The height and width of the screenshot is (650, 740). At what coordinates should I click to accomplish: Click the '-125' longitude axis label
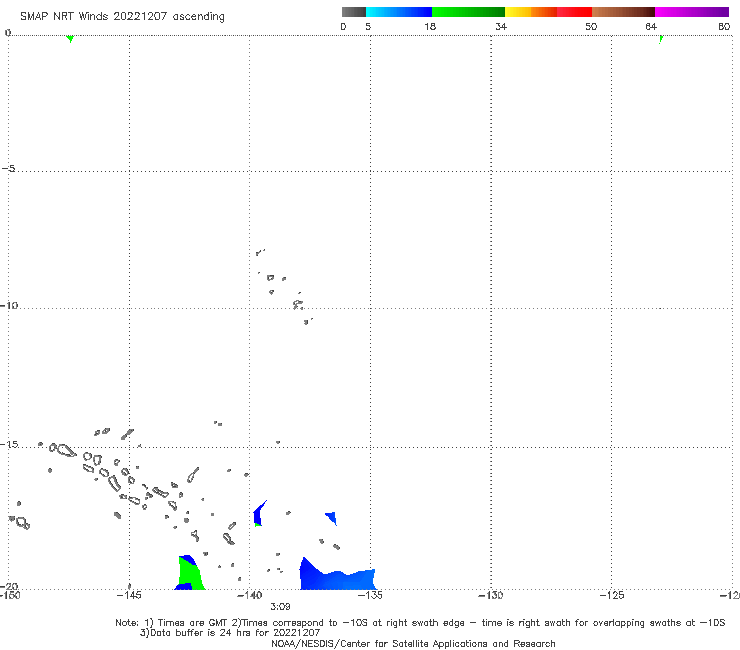(612, 595)
